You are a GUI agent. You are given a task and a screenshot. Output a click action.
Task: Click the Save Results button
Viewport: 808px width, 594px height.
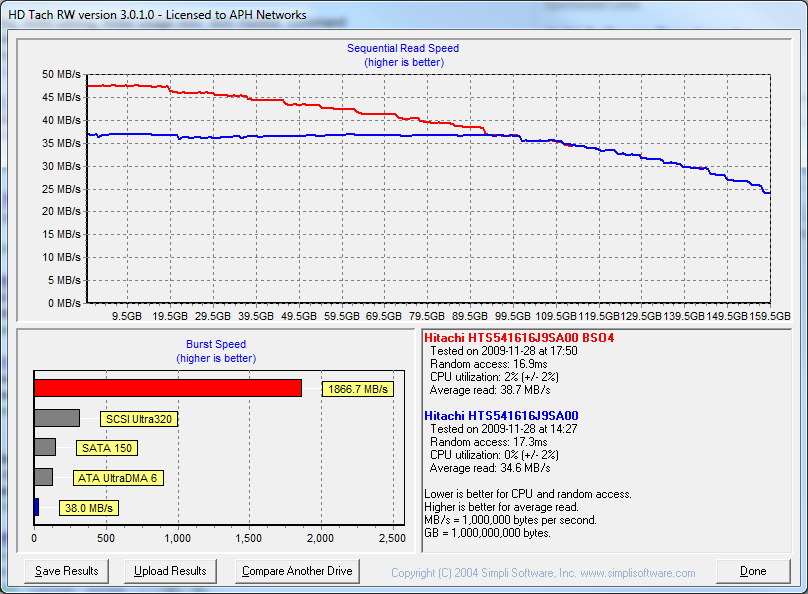click(66, 571)
